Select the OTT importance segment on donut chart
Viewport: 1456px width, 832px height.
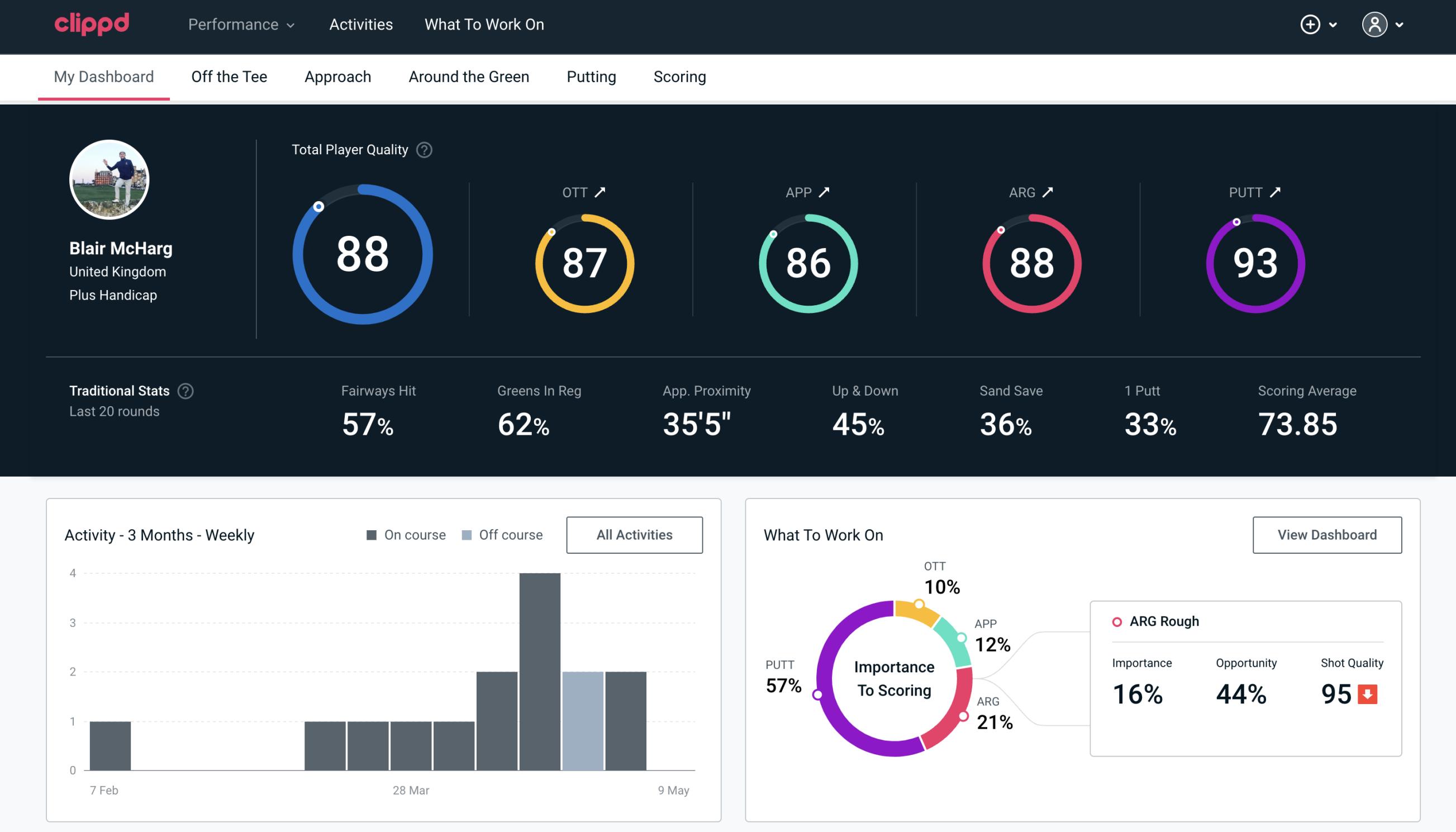point(921,606)
